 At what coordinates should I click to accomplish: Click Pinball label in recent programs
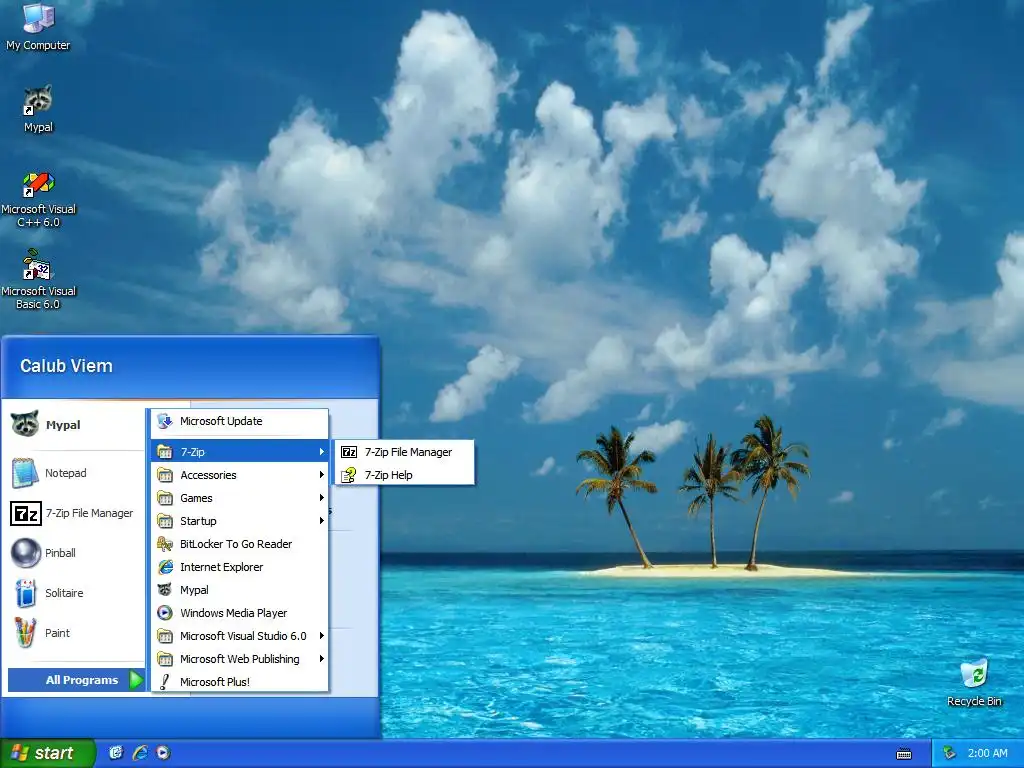tap(60, 552)
